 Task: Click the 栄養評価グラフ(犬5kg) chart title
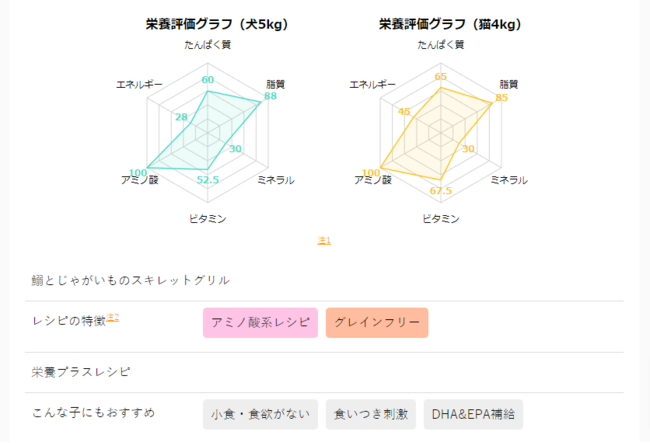[216, 24]
